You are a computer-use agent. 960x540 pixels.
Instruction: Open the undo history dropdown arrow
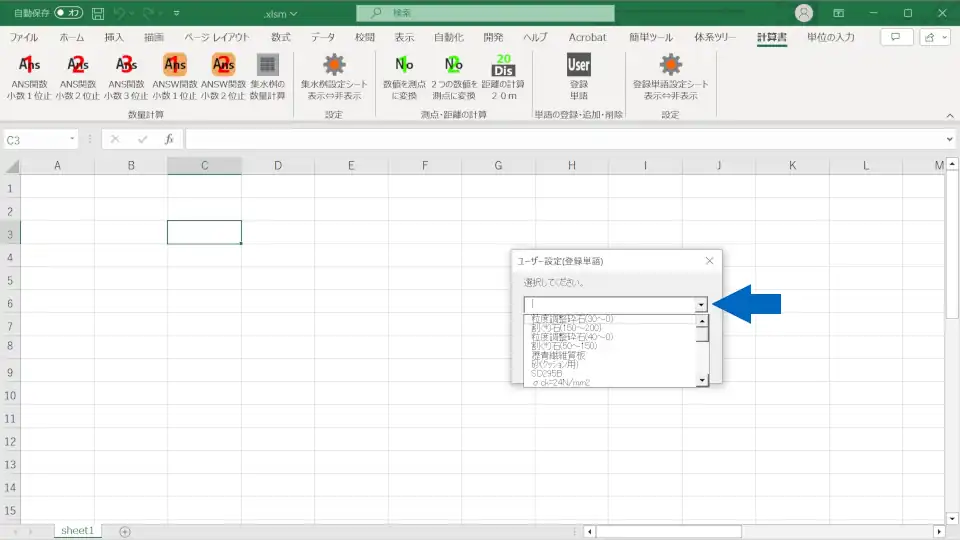pos(131,13)
